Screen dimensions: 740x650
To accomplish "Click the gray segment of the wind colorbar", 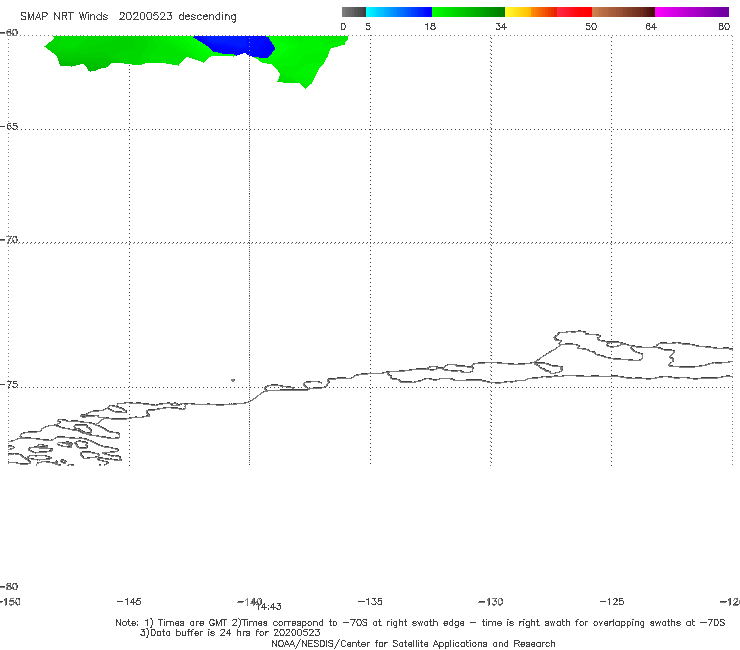I will pos(354,12).
